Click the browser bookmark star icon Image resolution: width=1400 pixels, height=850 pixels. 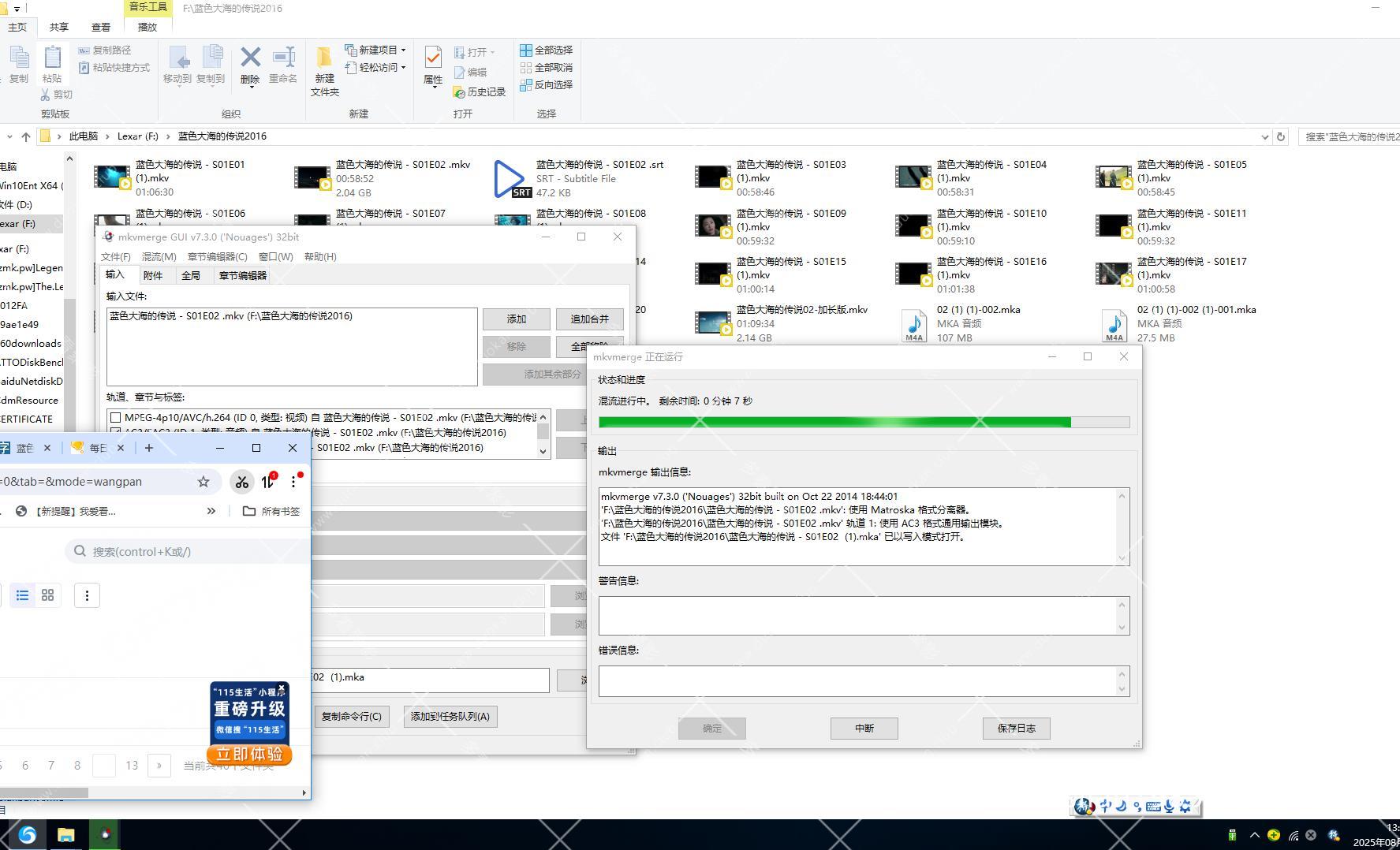(x=203, y=482)
